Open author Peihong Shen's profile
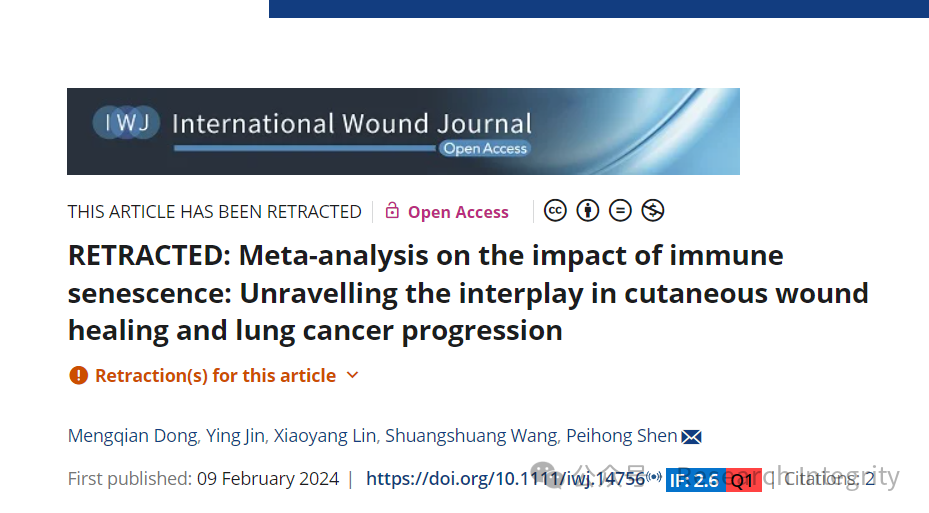 click(x=622, y=436)
